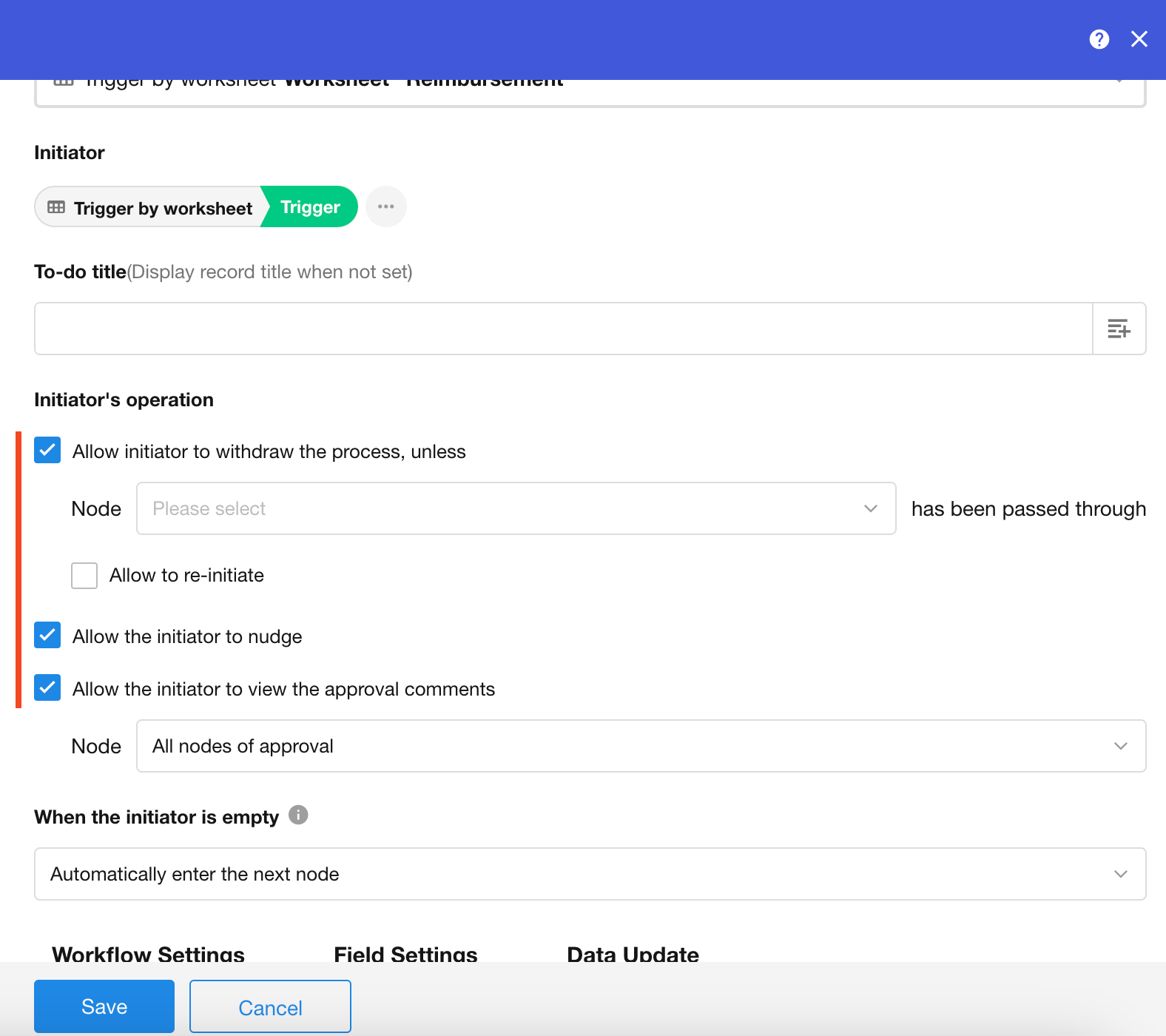Close the settings panel with X
1166x1036 pixels.
[x=1139, y=39]
